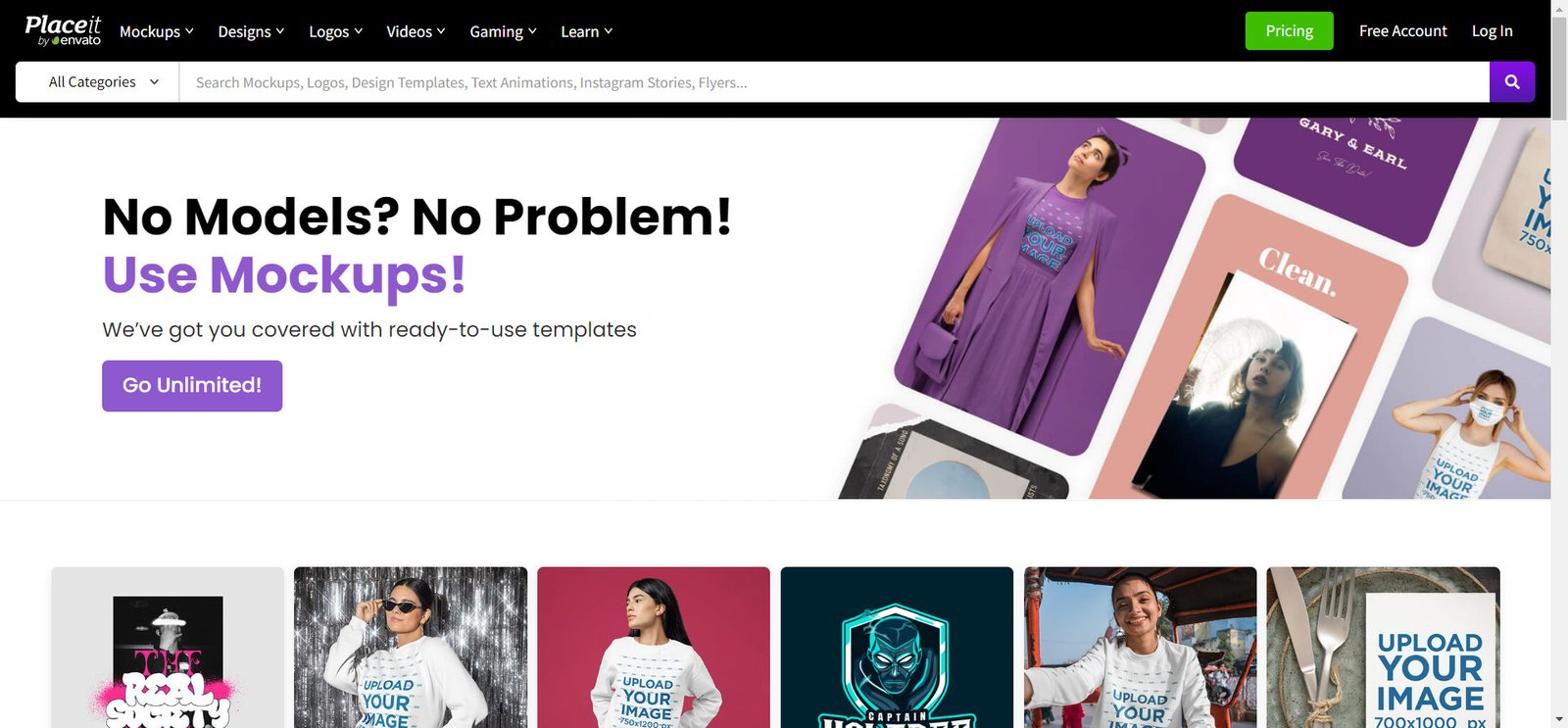Click the green Pricing button

point(1289,31)
